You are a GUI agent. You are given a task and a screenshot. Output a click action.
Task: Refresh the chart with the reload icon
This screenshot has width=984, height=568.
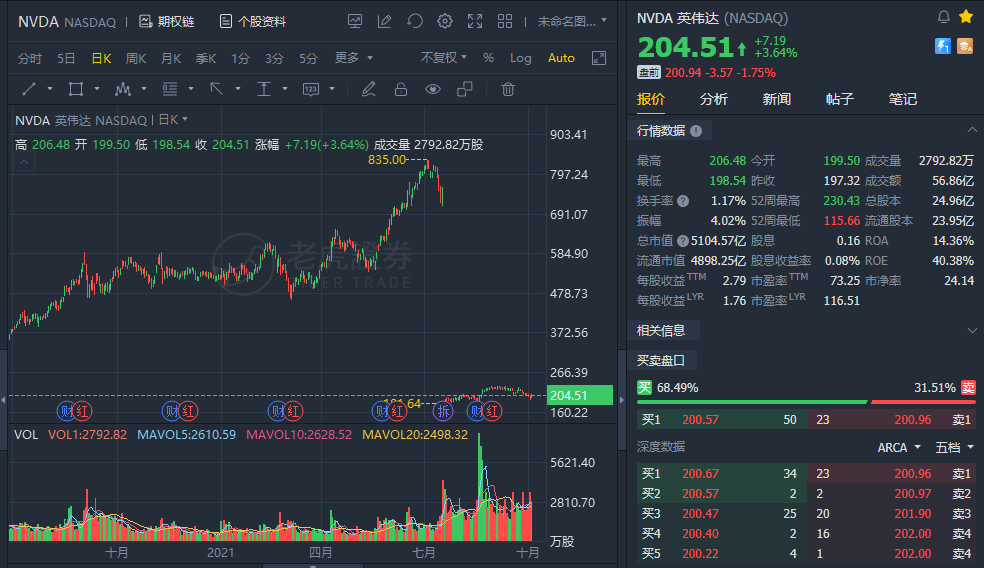(415, 21)
